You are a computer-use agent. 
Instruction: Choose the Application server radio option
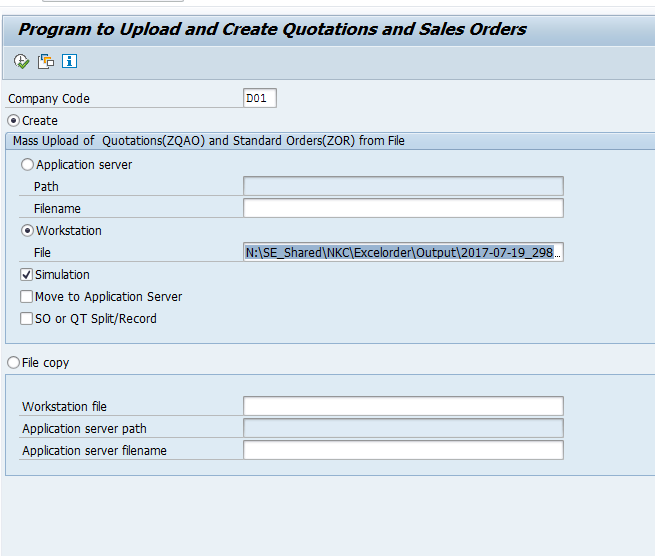27,165
